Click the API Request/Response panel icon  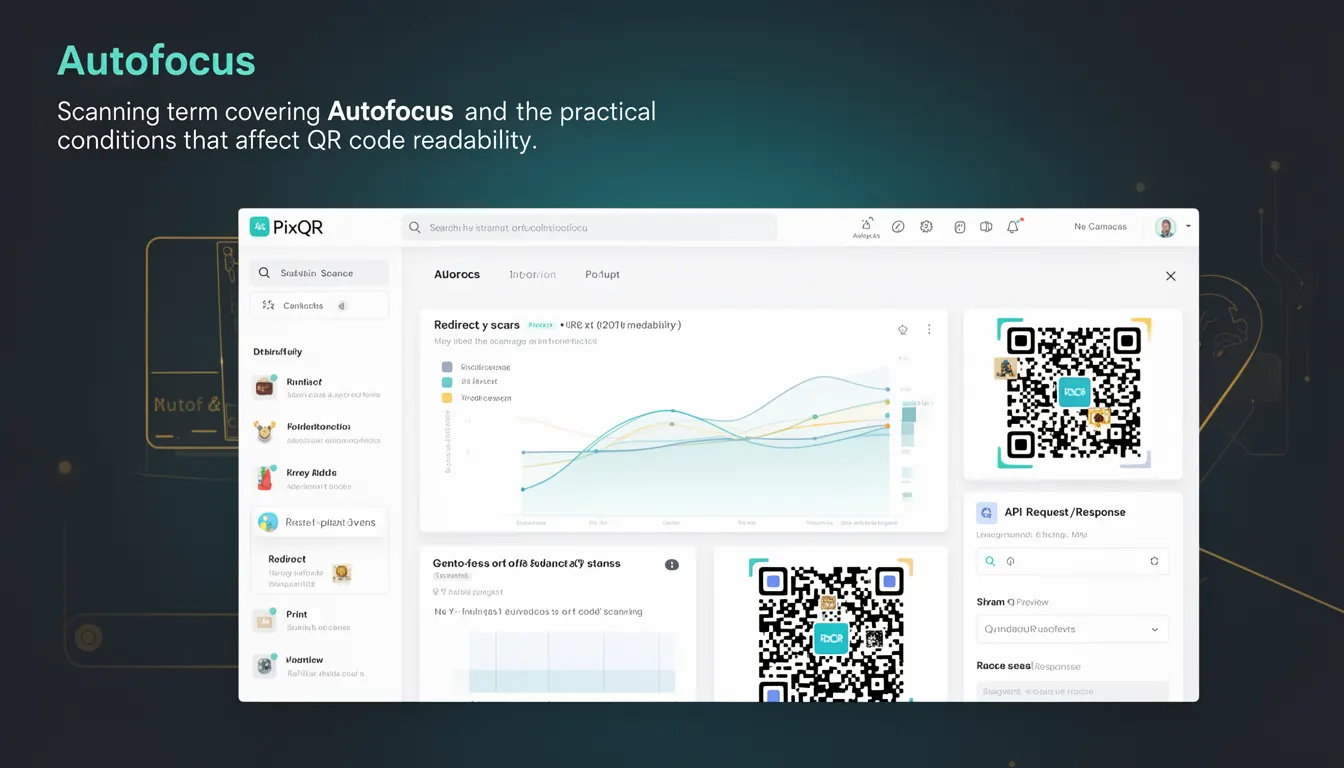pyautogui.click(x=987, y=512)
